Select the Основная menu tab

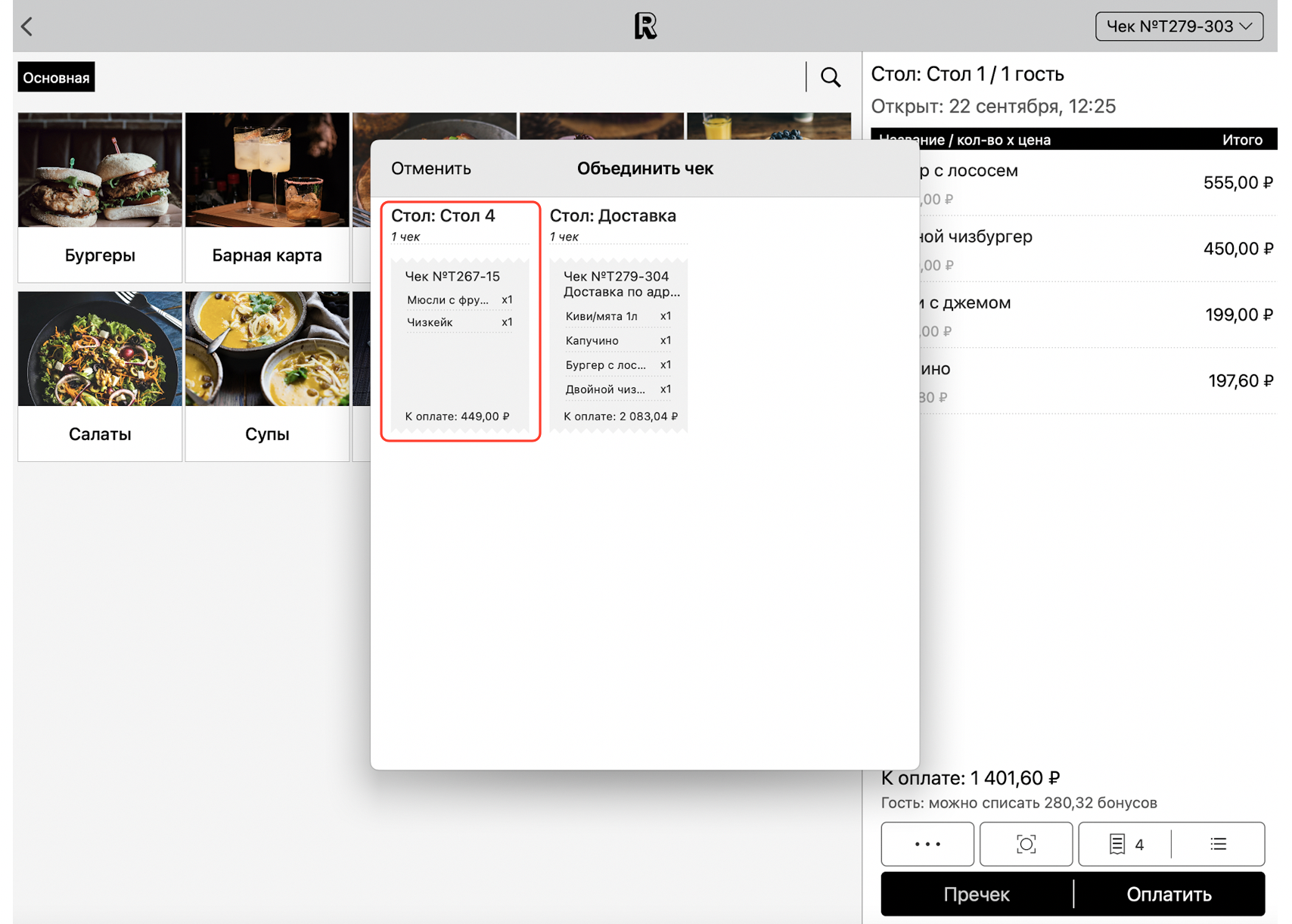click(x=56, y=77)
